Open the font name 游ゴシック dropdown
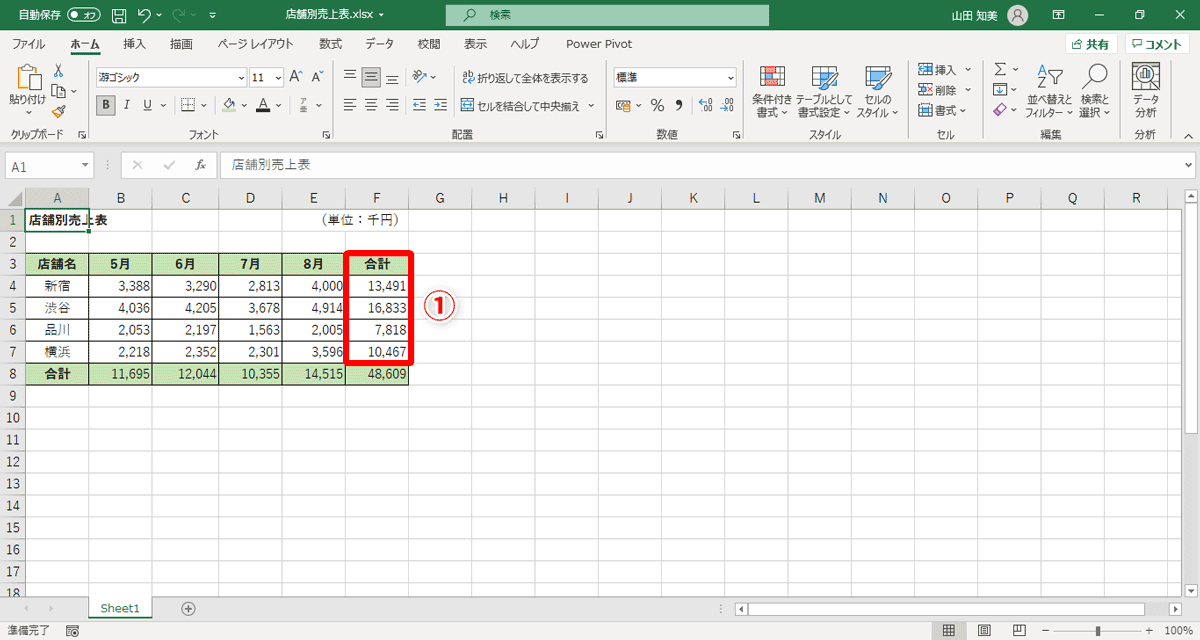Viewport: 1200px width, 640px height. pyautogui.click(x=241, y=77)
